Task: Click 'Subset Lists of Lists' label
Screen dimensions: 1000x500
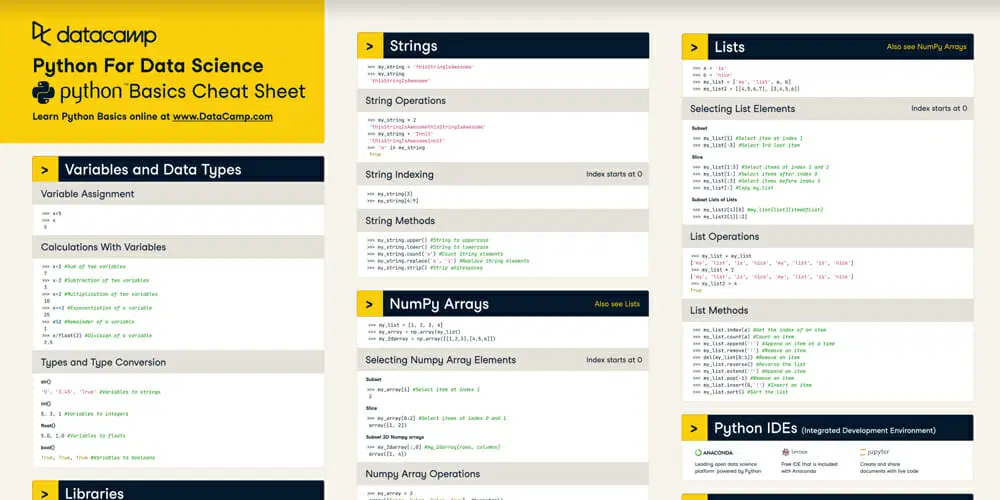Action: point(714,200)
